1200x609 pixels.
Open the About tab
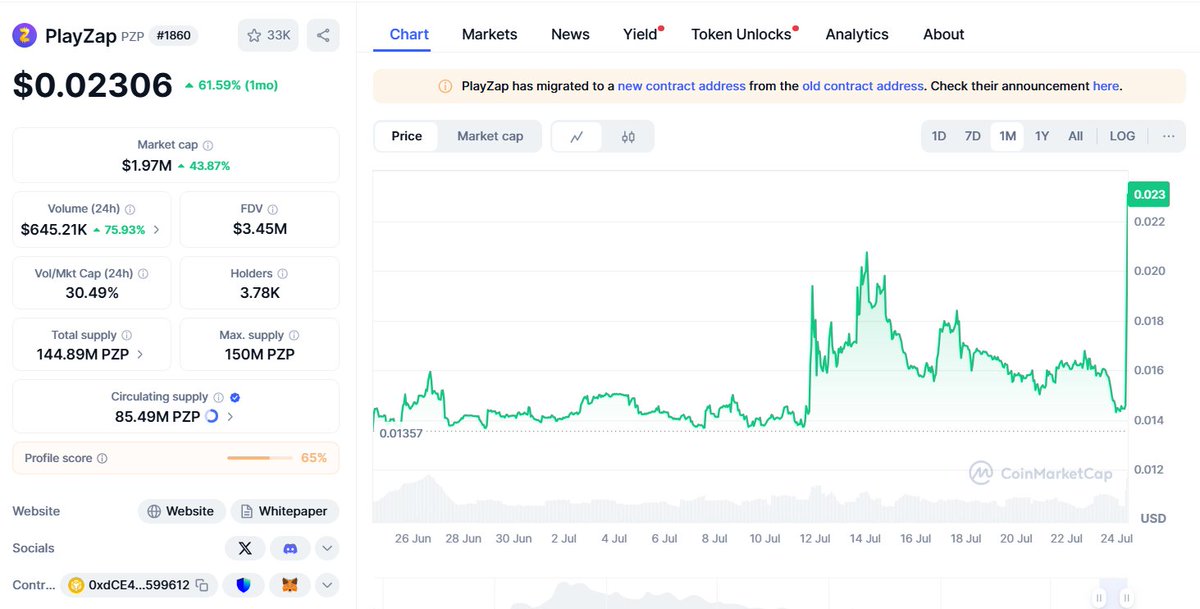click(943, 34)
